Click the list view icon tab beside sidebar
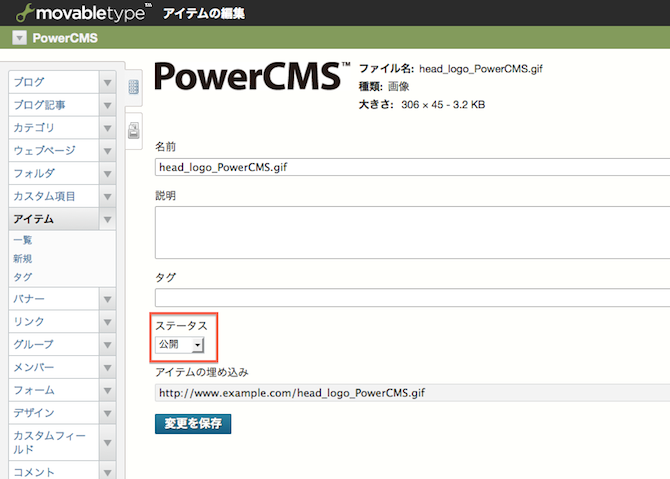Viewport: 670px width, 479px height. 133,87
